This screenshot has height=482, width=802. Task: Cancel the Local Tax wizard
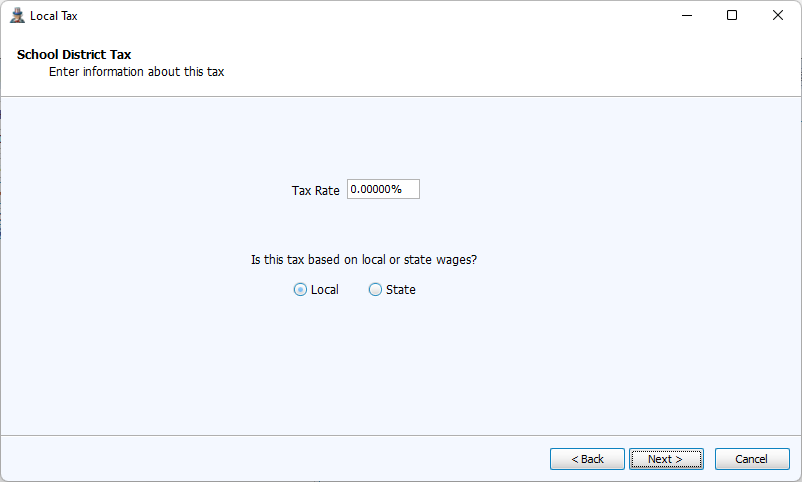coord(752,459)
